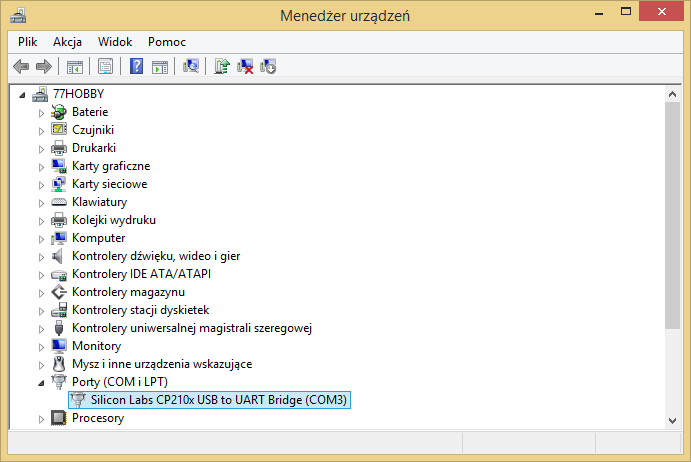Open the Widok menu
691x462 pixels.
click(115, 42)
